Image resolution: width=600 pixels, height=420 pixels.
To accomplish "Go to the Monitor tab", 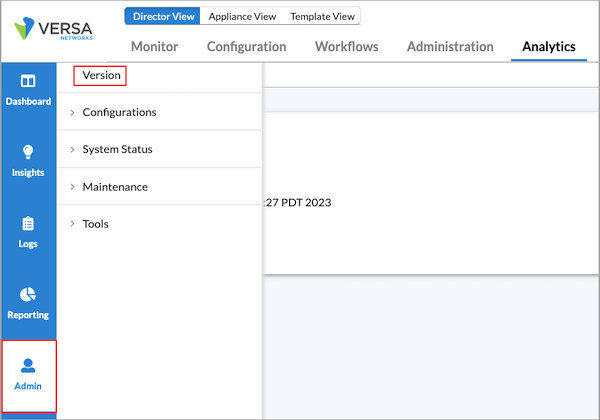I will click(155, 47).
